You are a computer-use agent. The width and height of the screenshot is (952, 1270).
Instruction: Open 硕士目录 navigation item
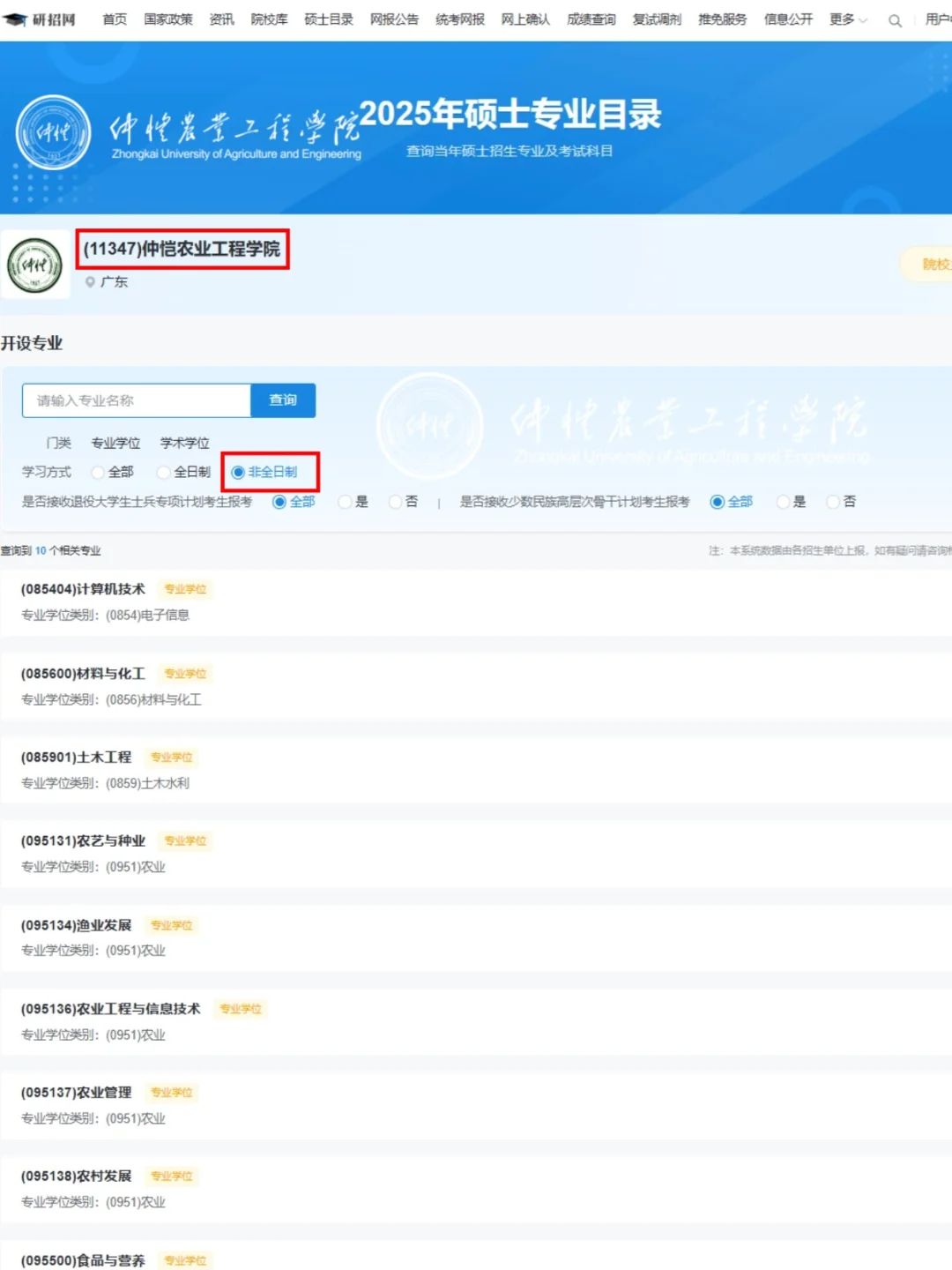point(329,19)
